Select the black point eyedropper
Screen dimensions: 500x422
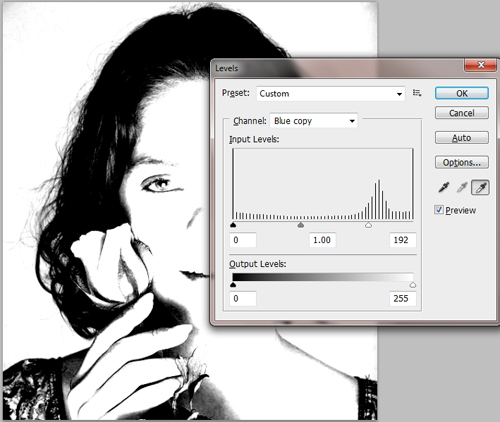click(x=443, y=188)
